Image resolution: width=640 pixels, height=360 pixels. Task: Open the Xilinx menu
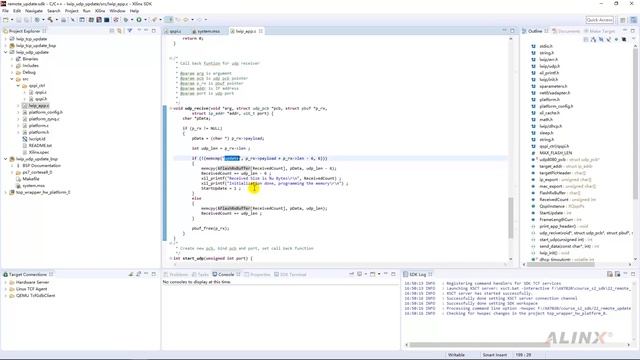(x=100, y=11)
